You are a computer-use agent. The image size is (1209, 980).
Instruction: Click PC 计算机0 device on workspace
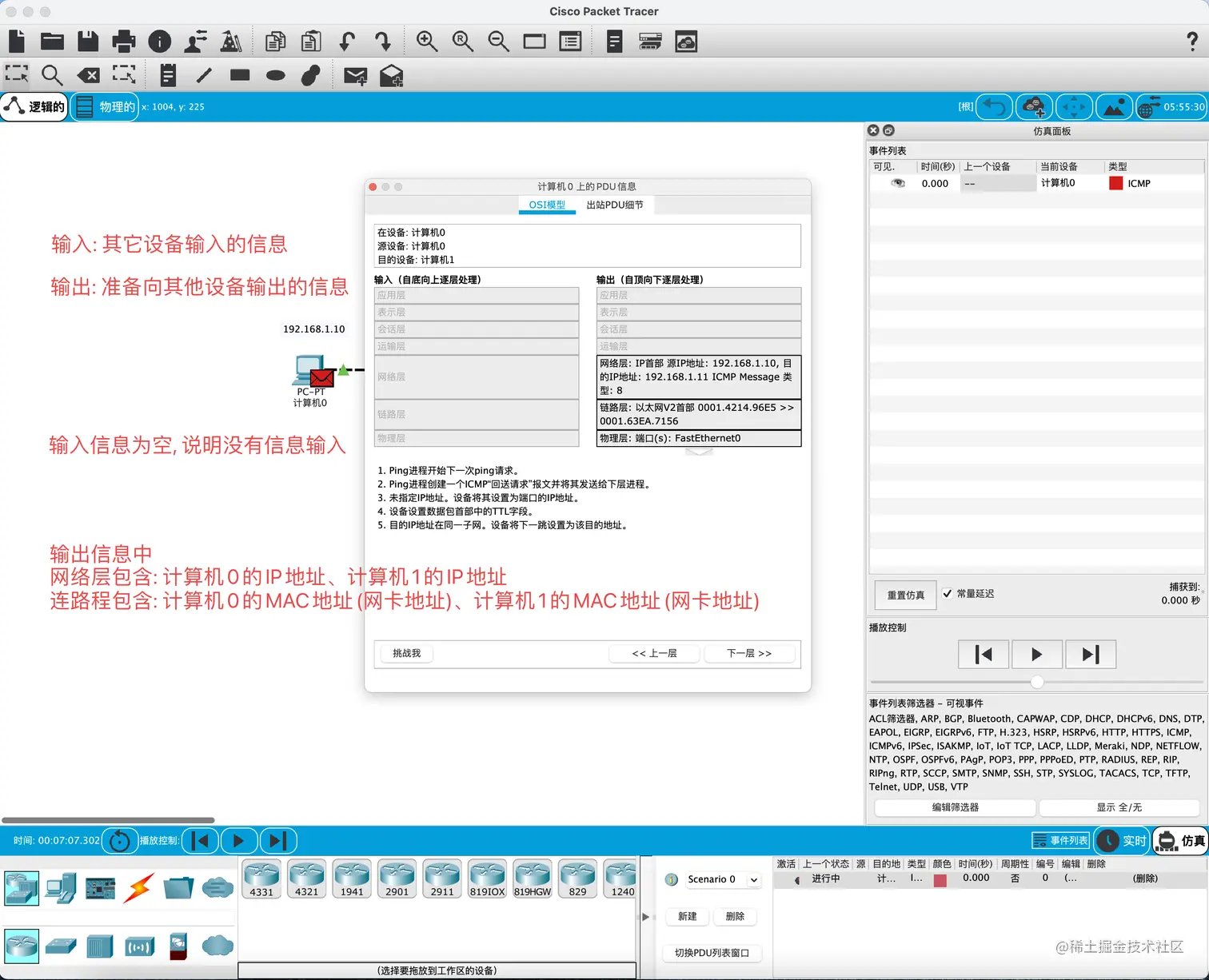coord(310,372)
